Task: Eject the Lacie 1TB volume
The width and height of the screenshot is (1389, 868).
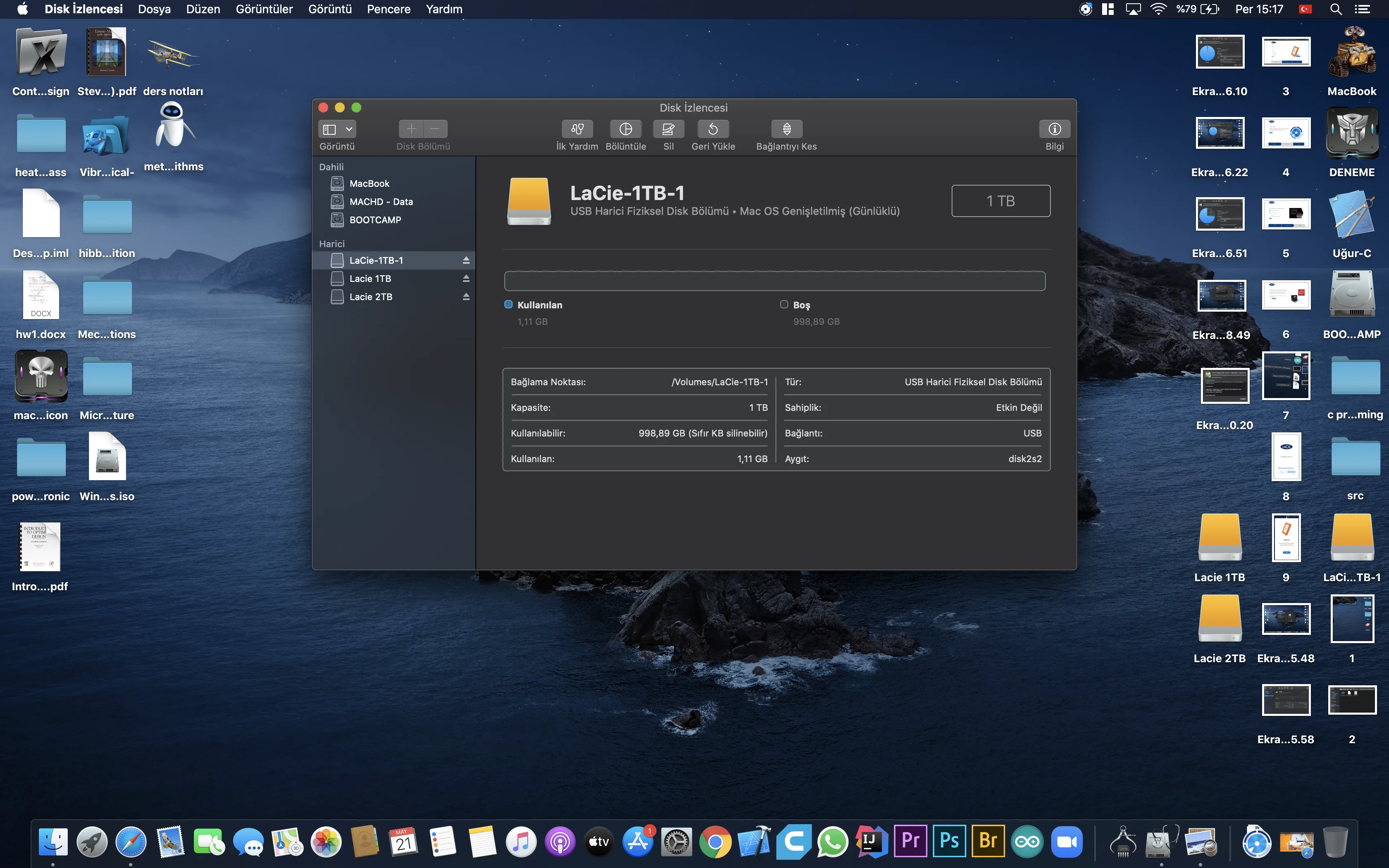Action: click(x=466, y=279)
